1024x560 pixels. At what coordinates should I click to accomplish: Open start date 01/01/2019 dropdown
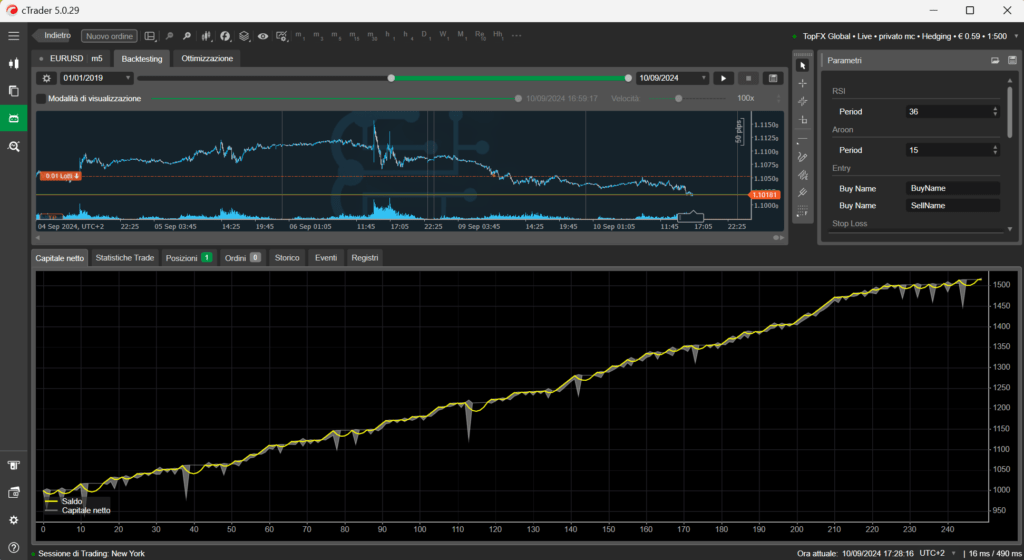(x=97, y=78)
